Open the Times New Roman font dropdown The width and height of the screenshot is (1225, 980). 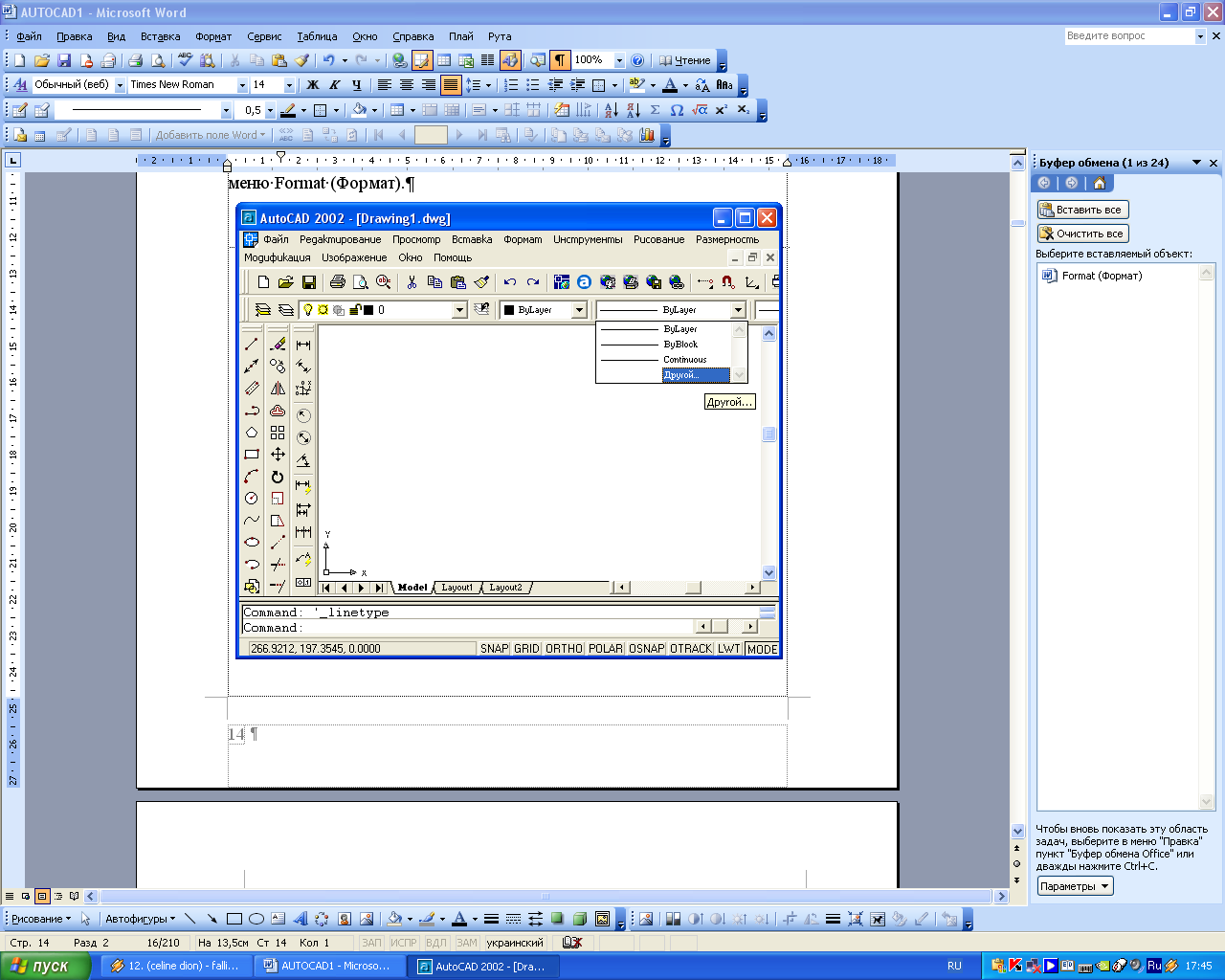coord(242,85)
